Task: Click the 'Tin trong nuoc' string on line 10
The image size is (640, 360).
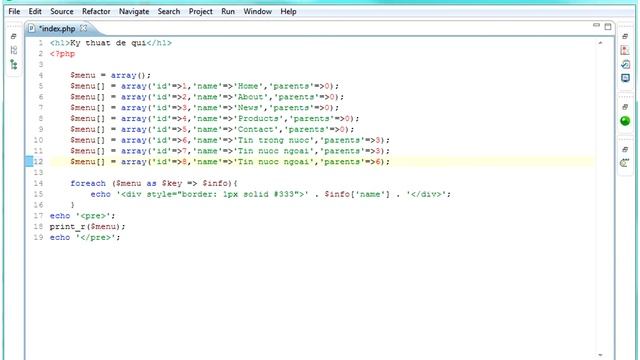Action: [x=274, y=140]
